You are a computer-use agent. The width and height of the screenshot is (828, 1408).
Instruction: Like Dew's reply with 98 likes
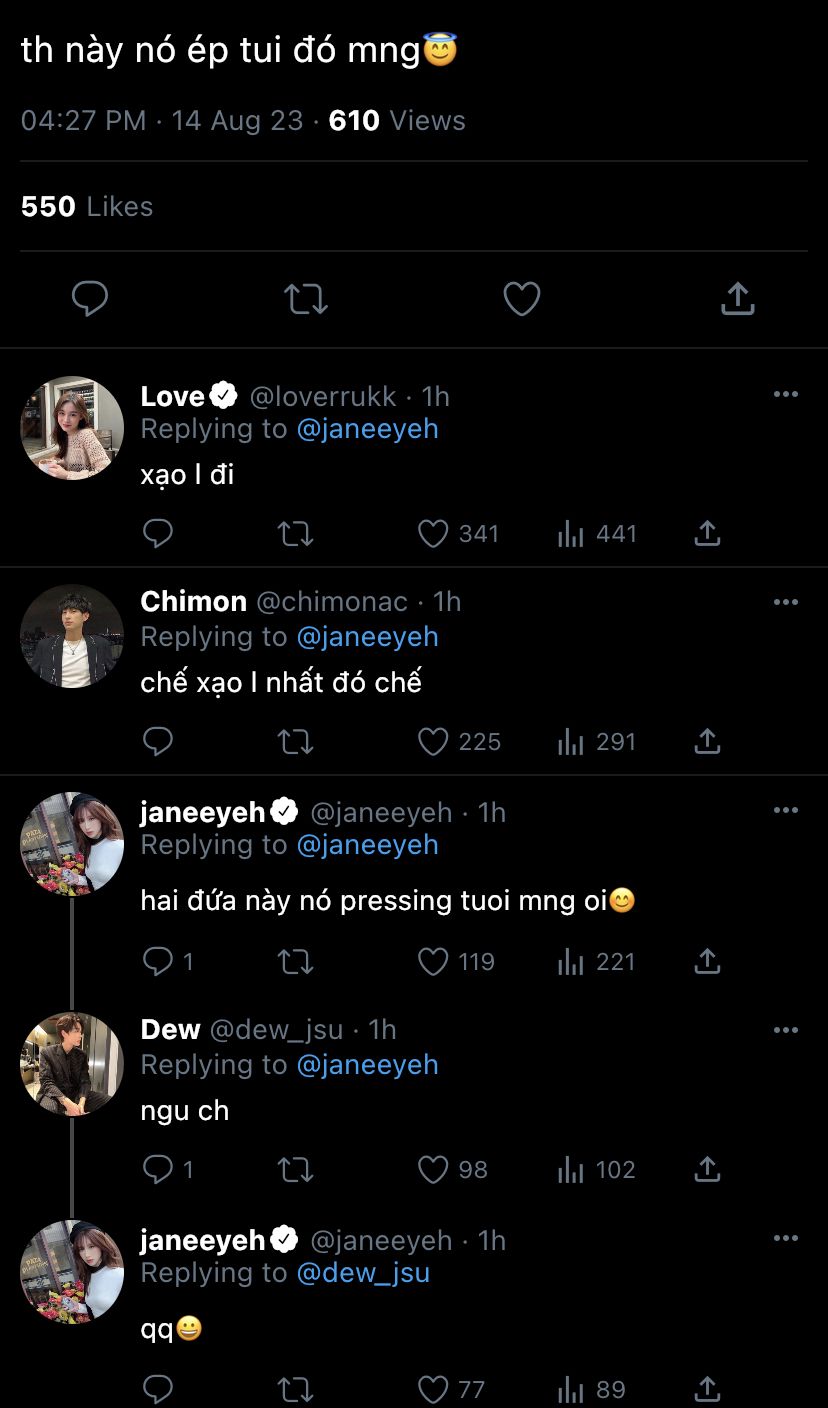(433, 1170)
